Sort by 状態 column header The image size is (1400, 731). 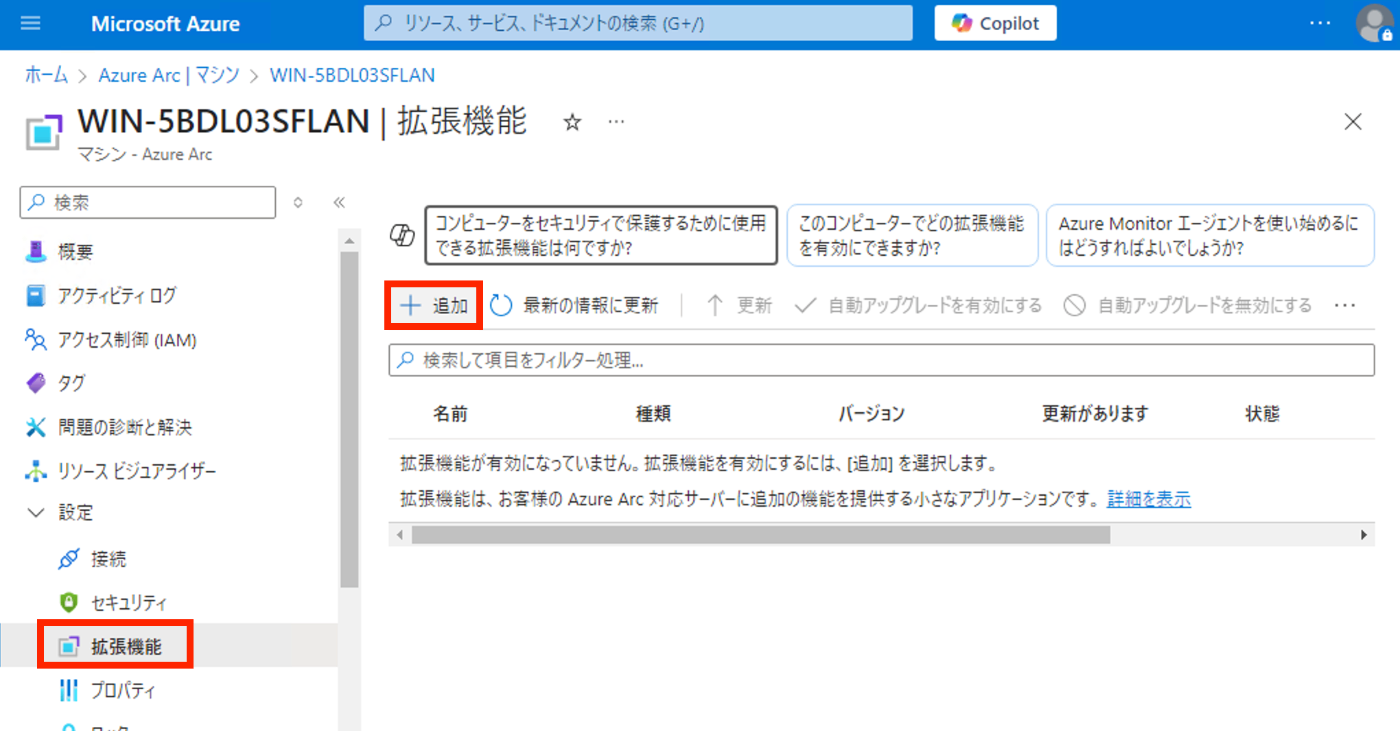tap(1262, 414)
